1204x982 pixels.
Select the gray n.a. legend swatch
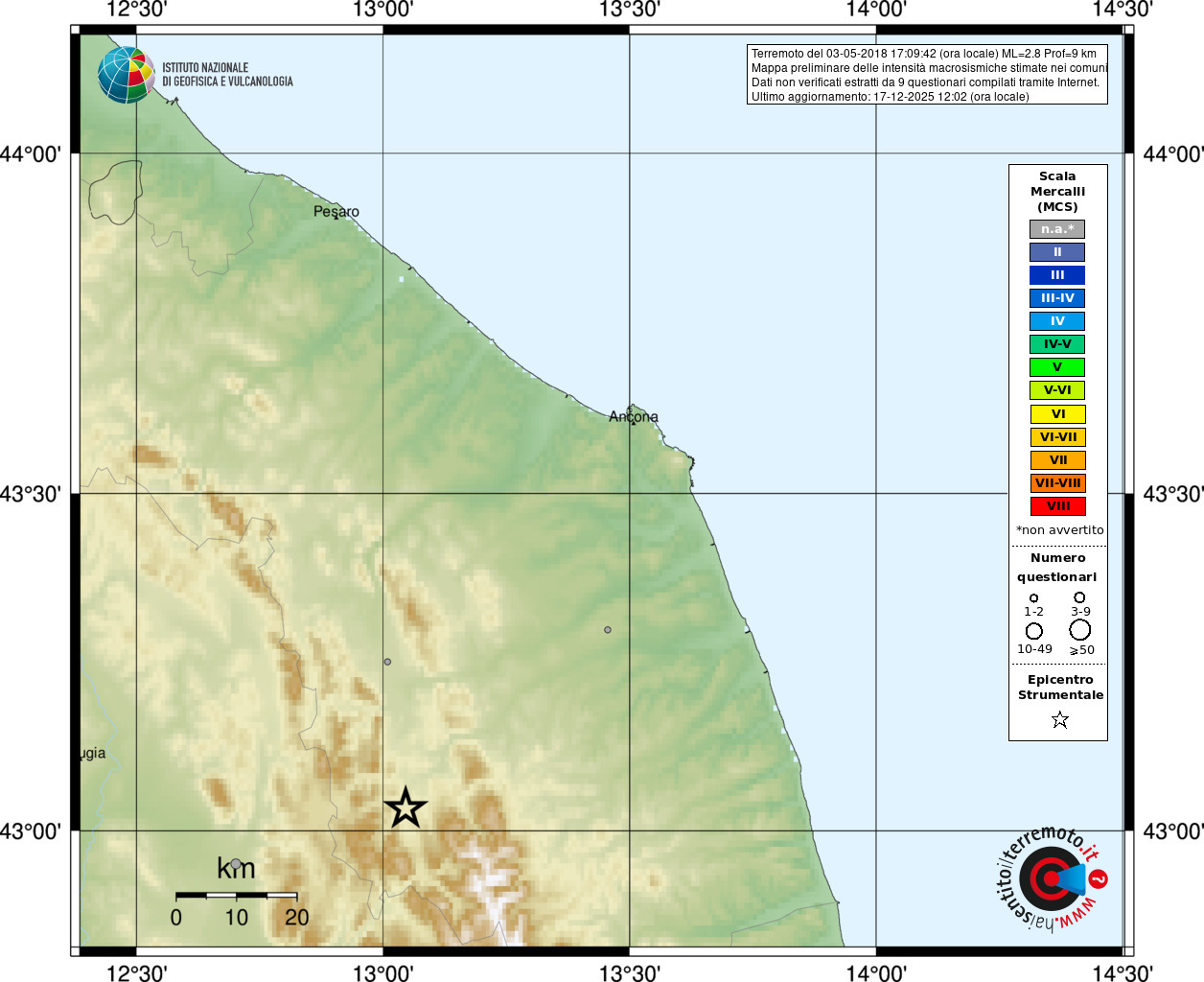pyautogui.click(x=1057, y=229)
